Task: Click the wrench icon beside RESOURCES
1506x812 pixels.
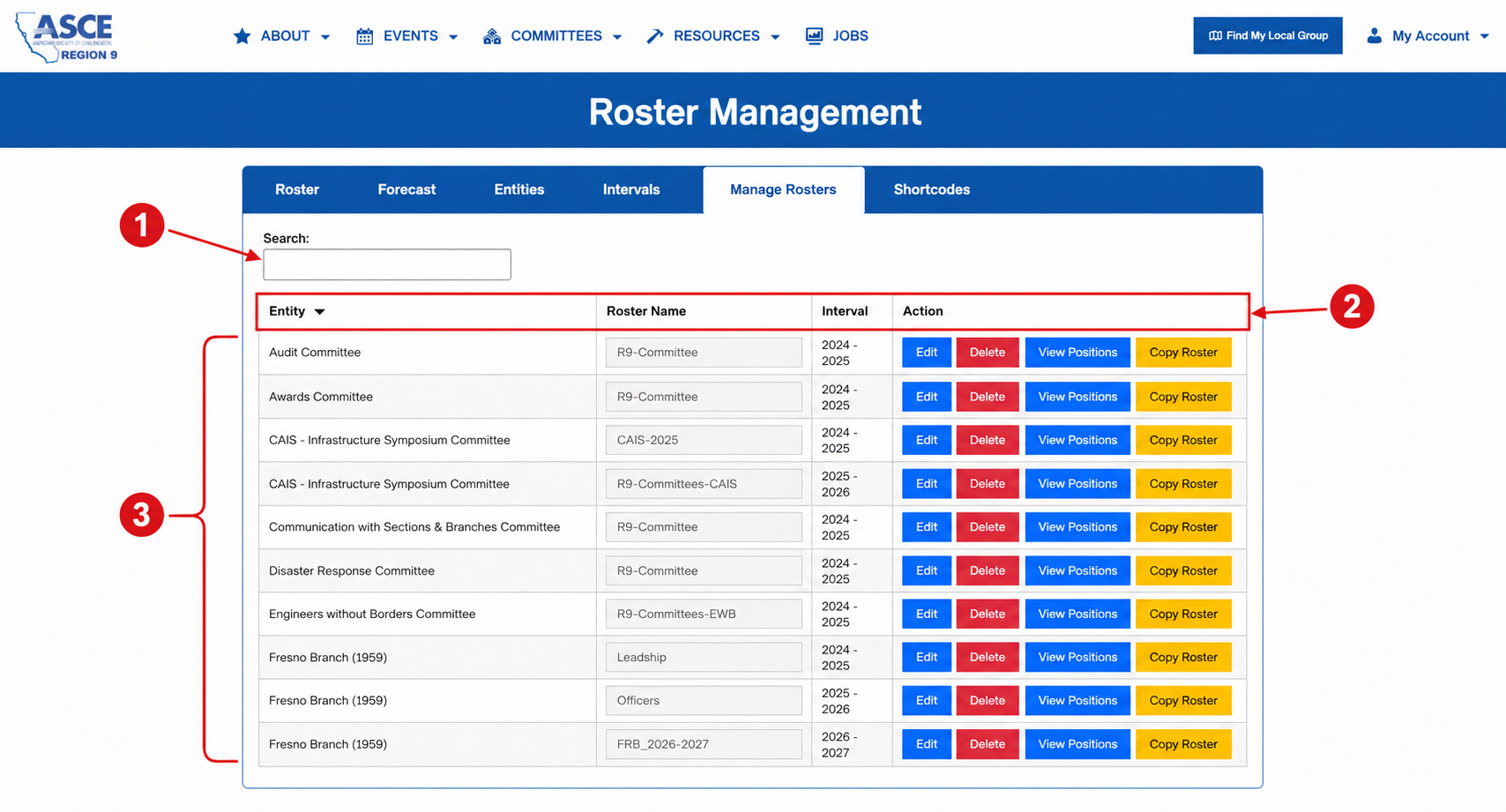Action: (654, 36)
